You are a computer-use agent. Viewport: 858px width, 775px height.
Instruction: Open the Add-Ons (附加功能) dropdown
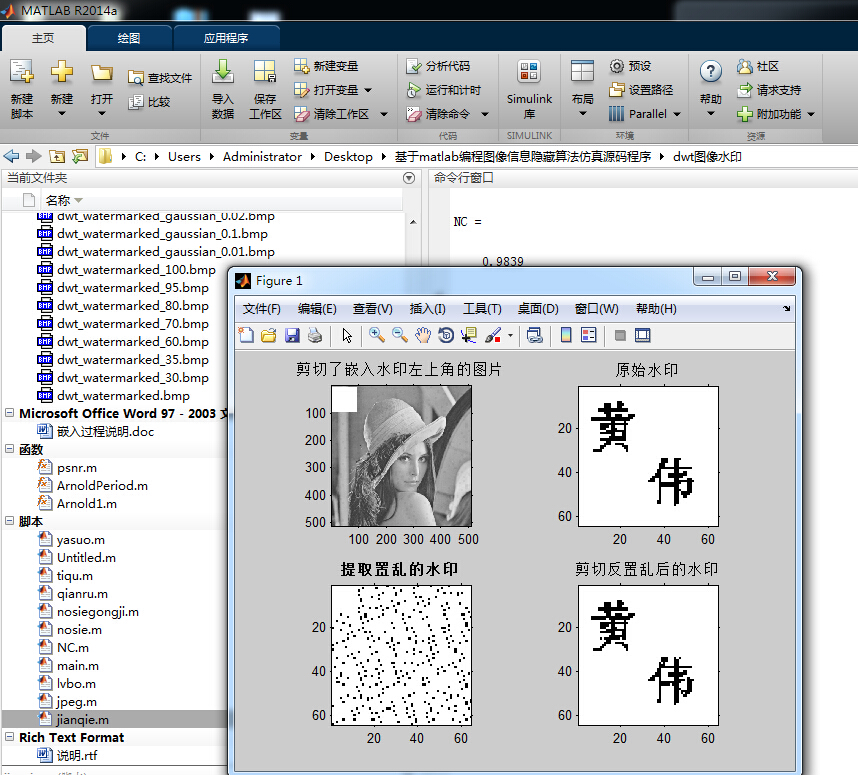(x=811, y=114)
